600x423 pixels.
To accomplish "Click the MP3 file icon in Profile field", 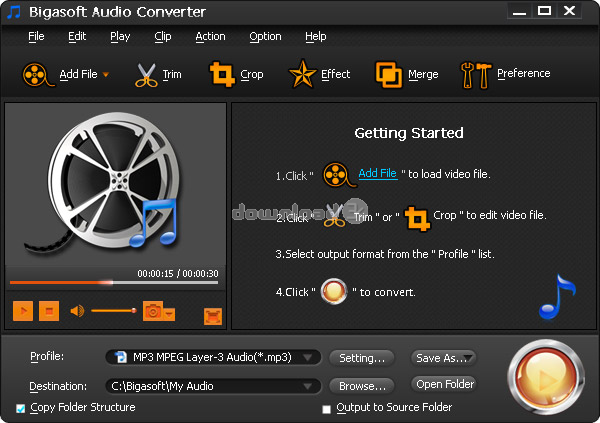I will click(121, 357).
